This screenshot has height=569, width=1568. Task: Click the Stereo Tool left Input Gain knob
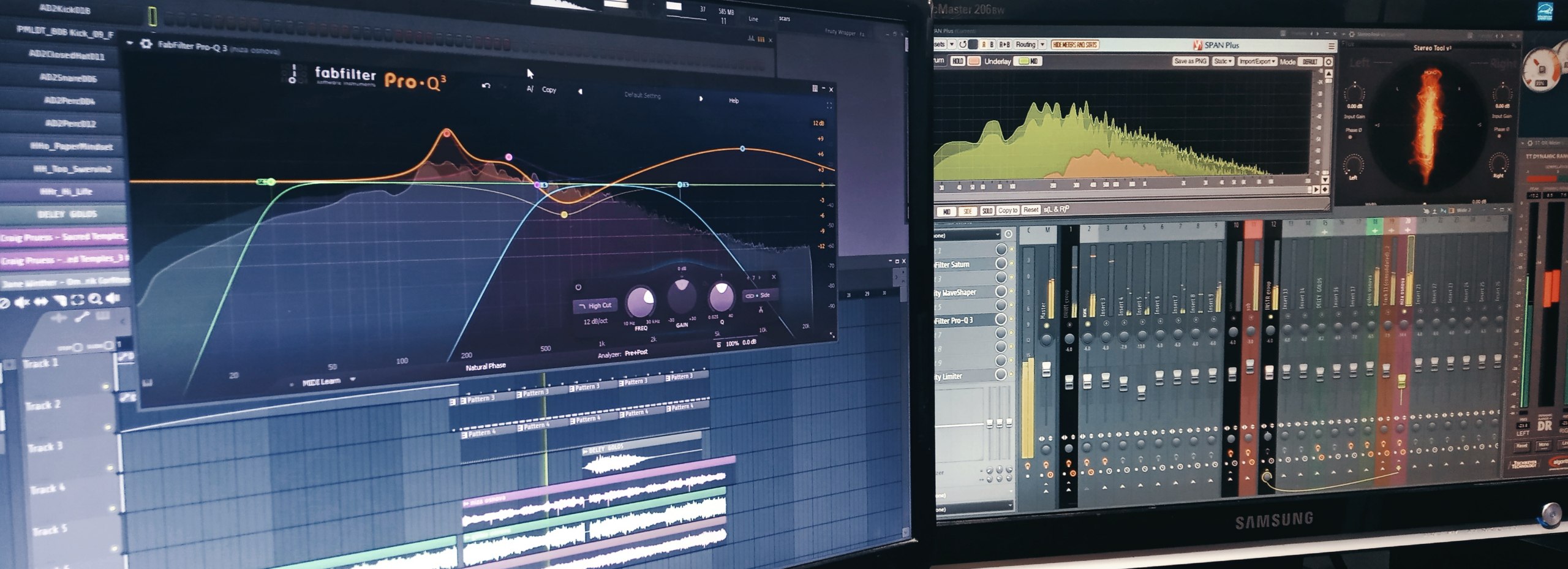click(1354, 94)
